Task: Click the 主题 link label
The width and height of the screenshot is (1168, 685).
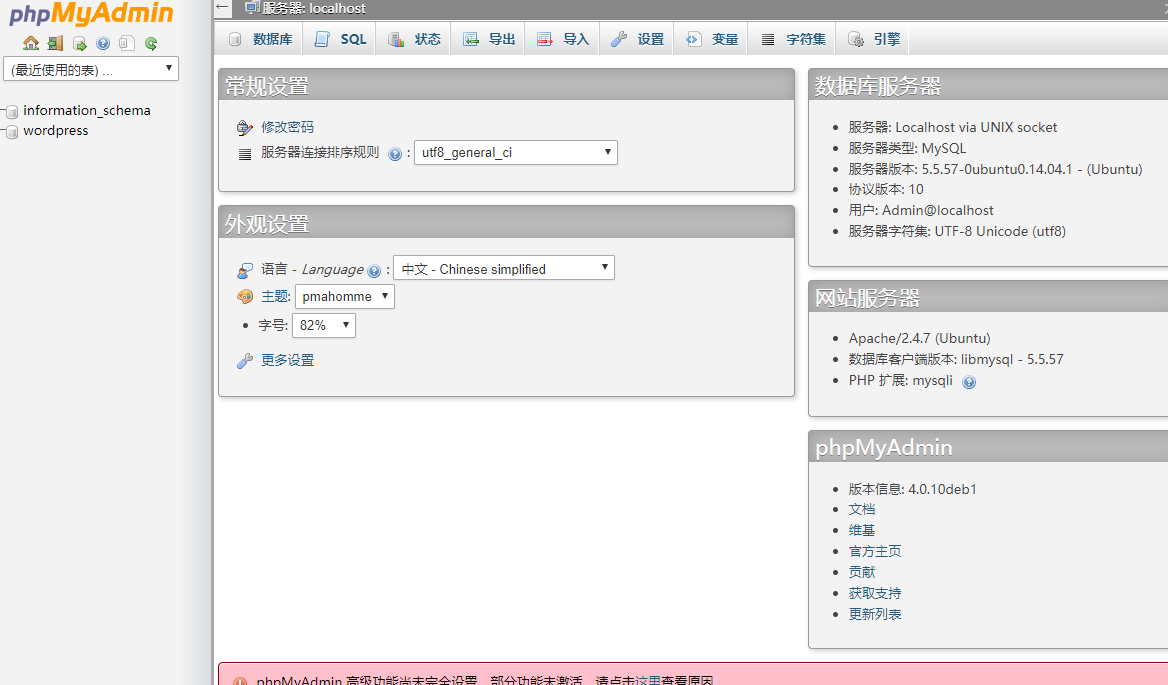Action: tap(276, 296)
